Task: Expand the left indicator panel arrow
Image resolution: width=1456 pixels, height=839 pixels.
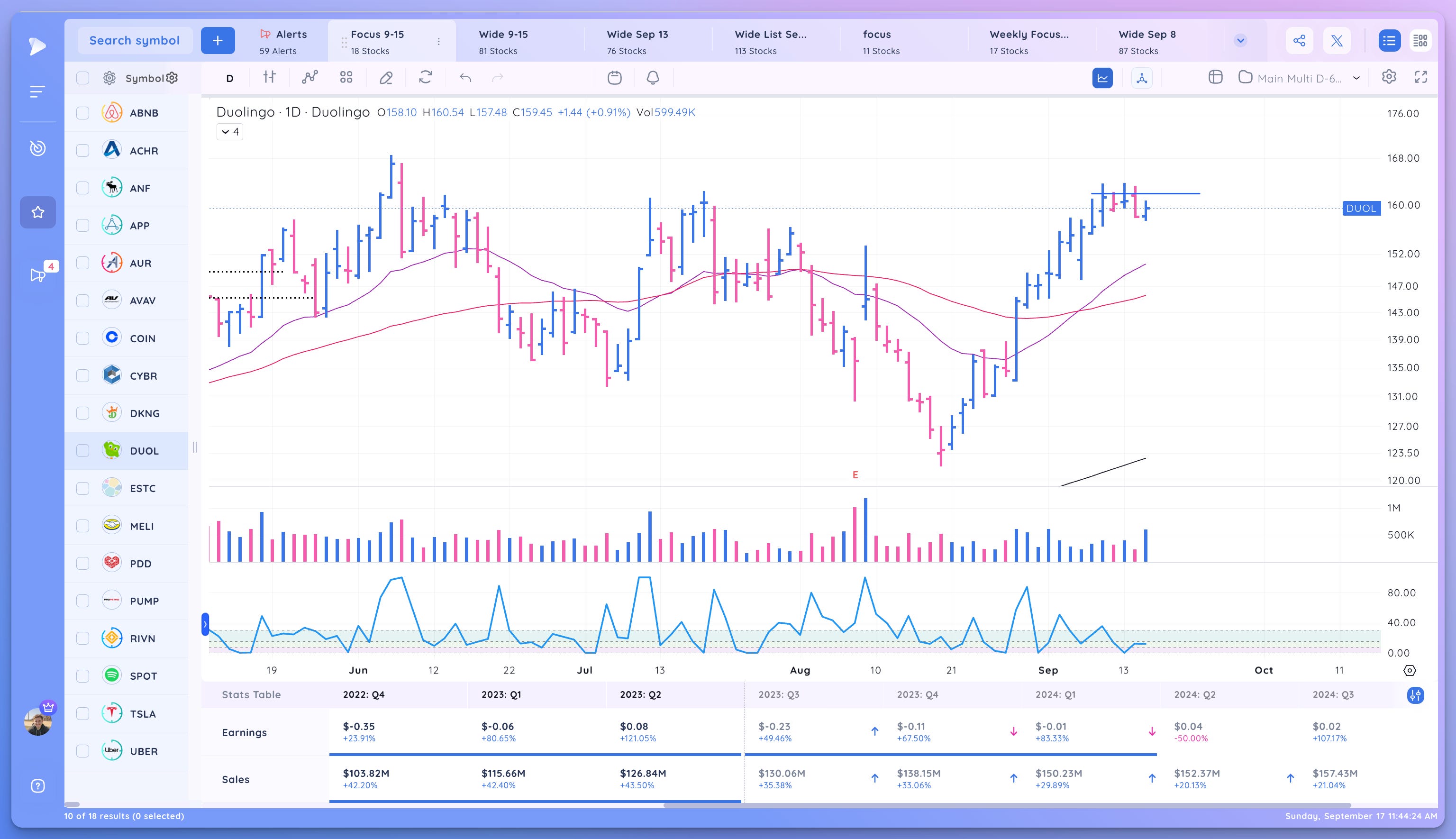Action: pyautogui.click(x=205, y=625)
